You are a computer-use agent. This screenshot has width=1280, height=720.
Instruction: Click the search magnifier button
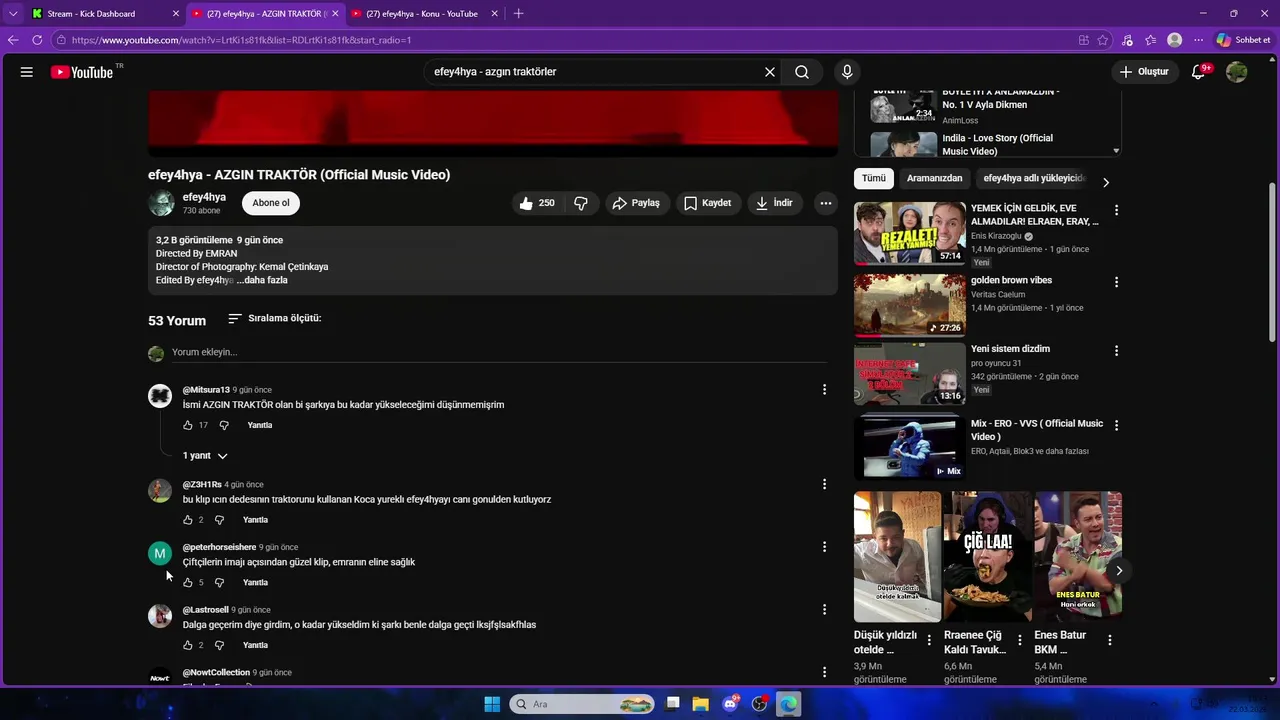click(802, 72)
